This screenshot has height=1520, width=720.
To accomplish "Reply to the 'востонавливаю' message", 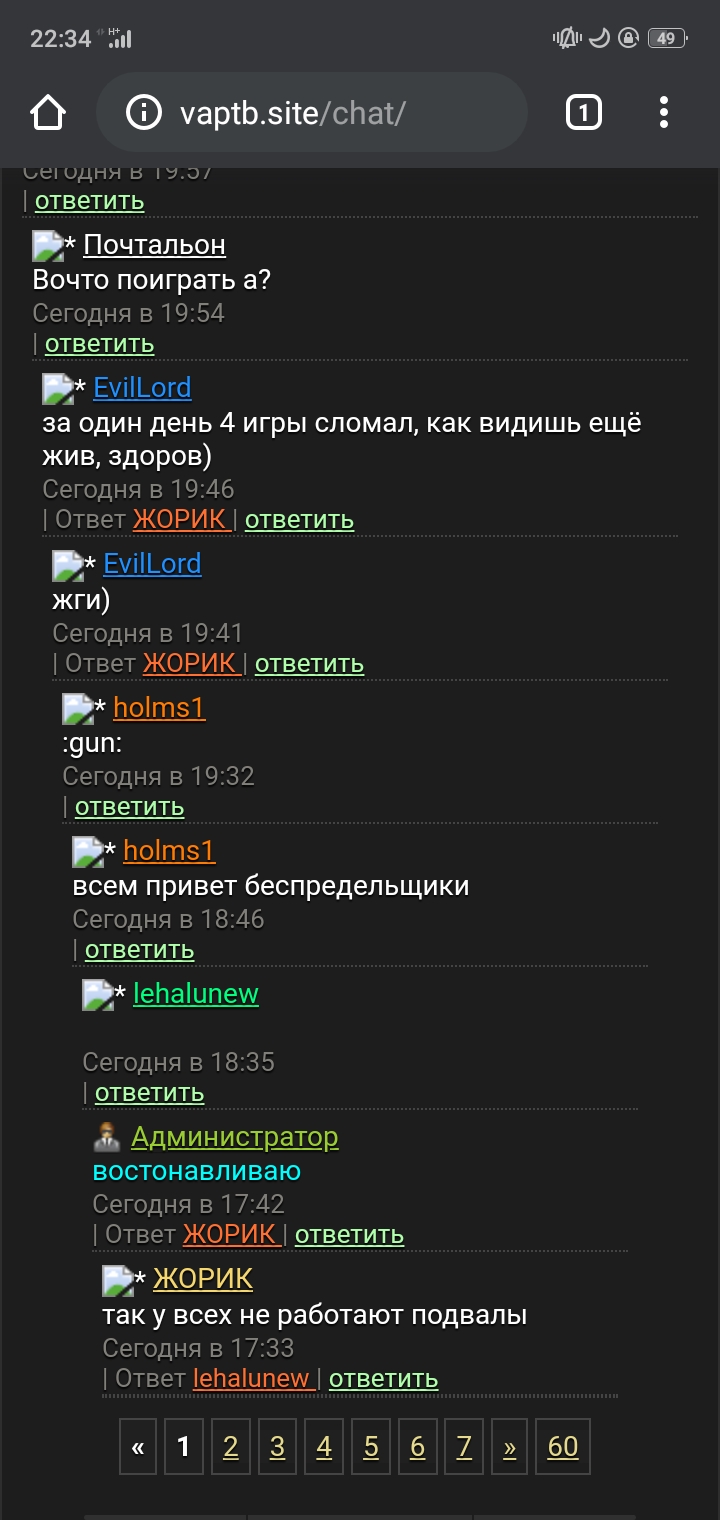I will [349, 1235].
